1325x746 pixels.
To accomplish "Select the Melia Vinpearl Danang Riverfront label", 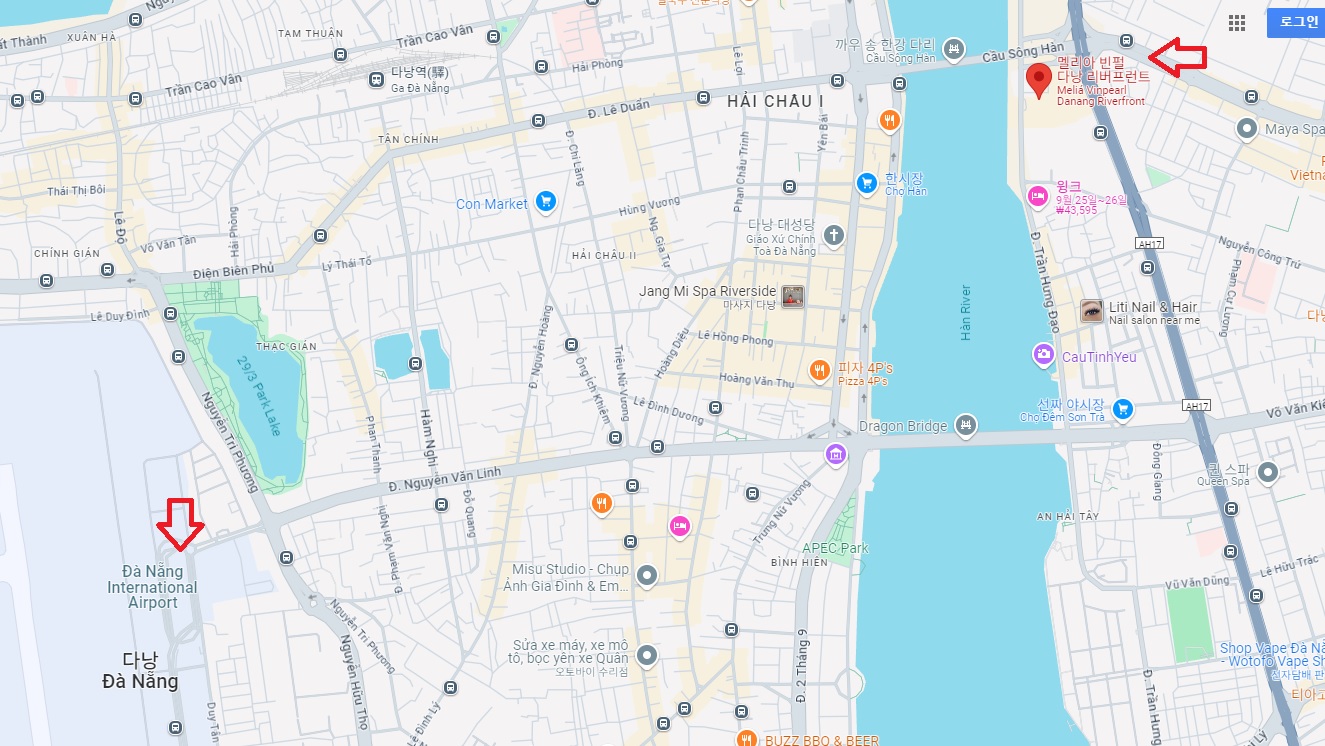I will 1104,82.
